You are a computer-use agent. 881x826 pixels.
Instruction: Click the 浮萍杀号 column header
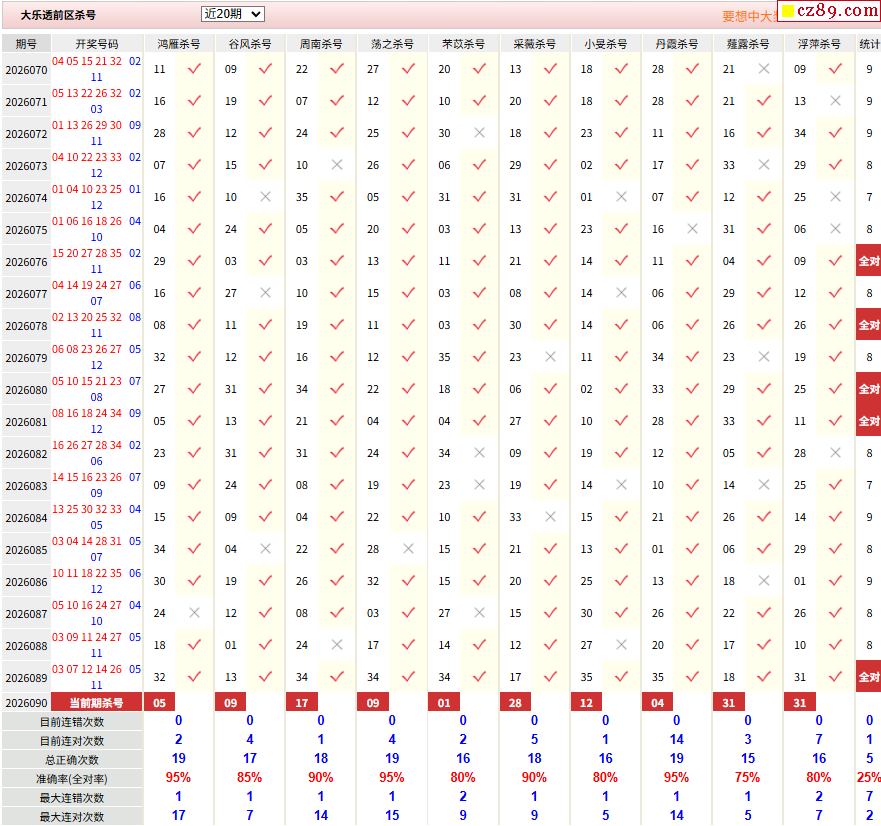pyautogui.click(x=819, y=44)
